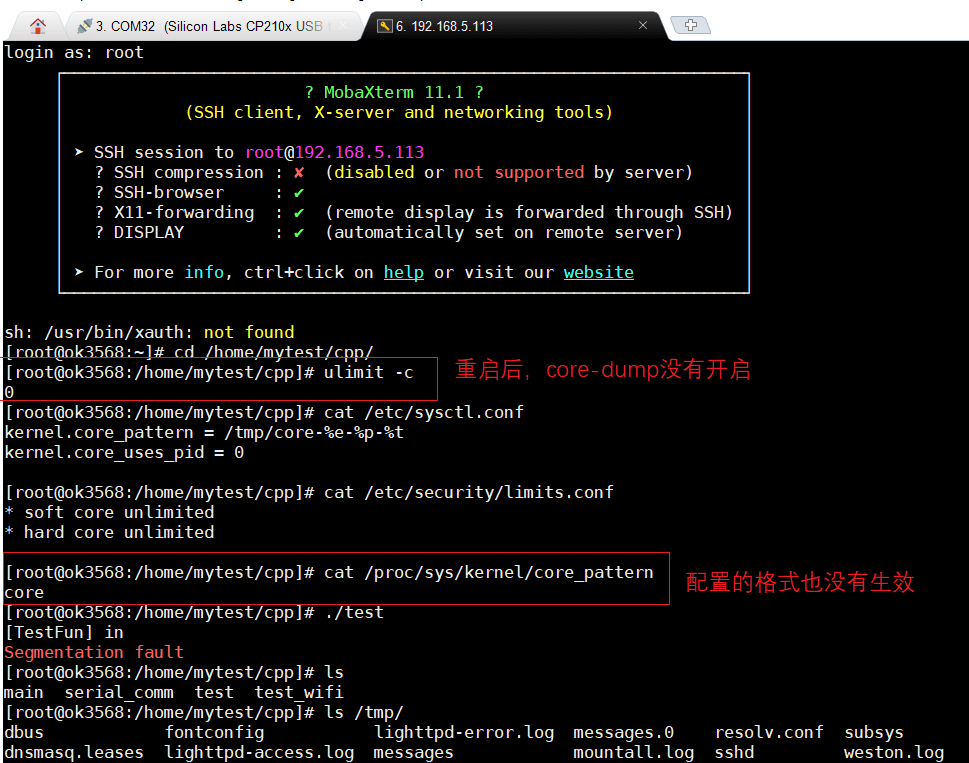Switch to the COM32 Silicon Labs tab
The width and height of the screenshot is (969, 763).
[213, 26]
